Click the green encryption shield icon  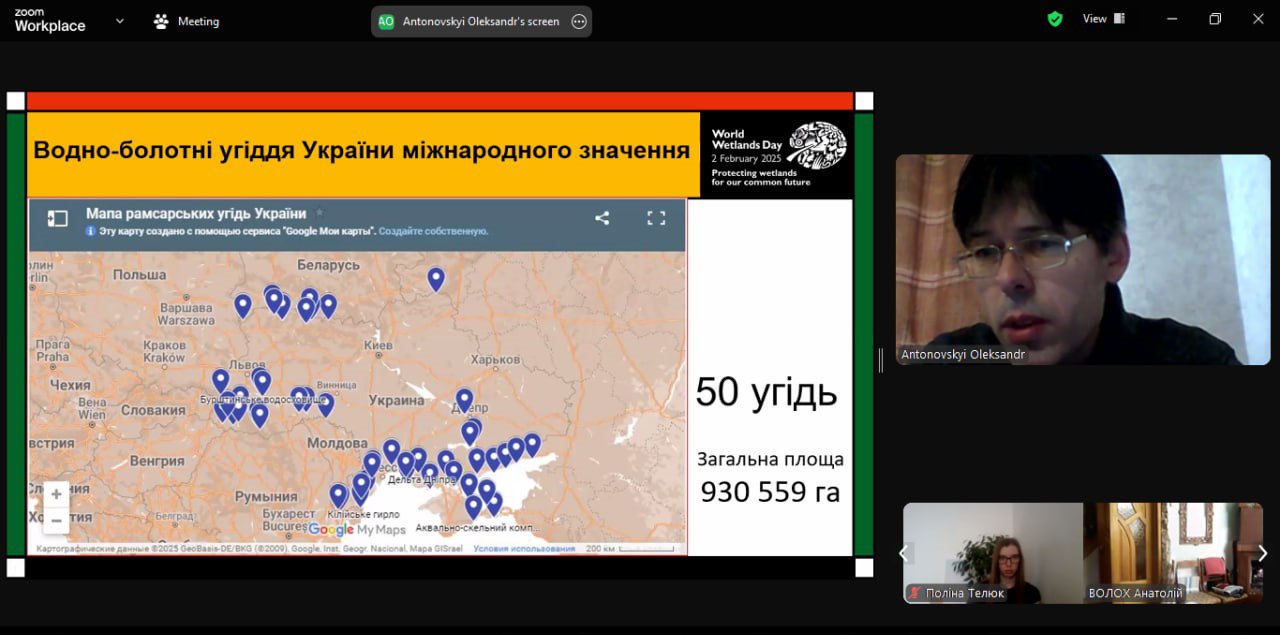[1055, 19]
